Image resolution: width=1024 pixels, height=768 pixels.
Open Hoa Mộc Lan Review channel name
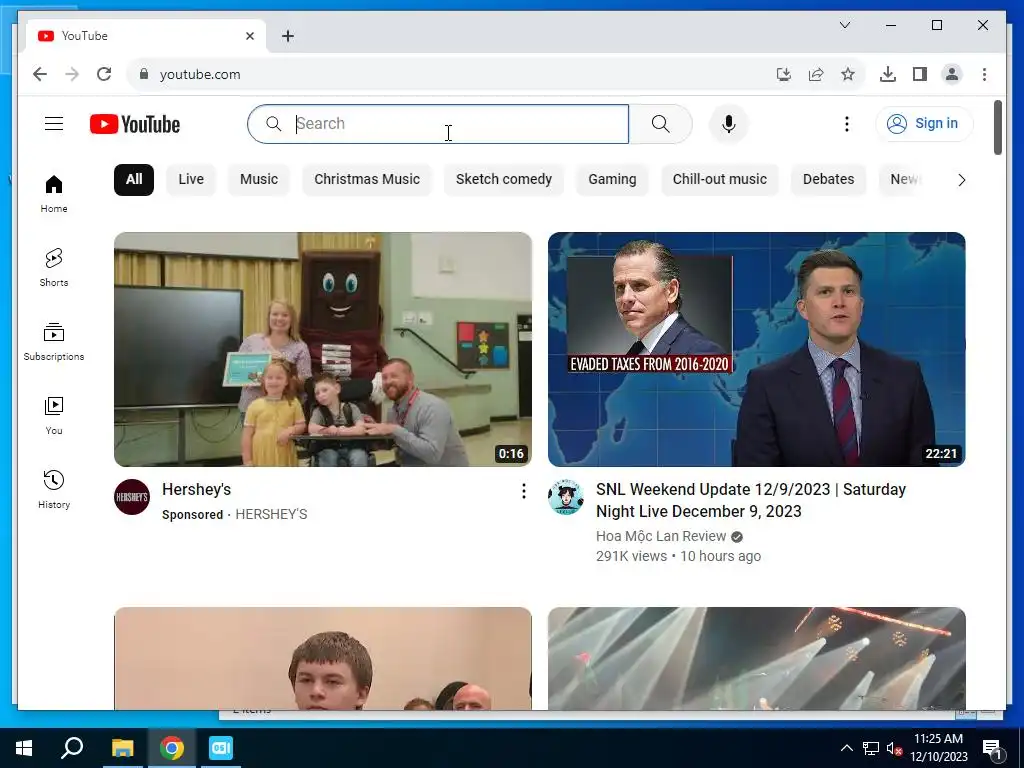coord(661,536)
